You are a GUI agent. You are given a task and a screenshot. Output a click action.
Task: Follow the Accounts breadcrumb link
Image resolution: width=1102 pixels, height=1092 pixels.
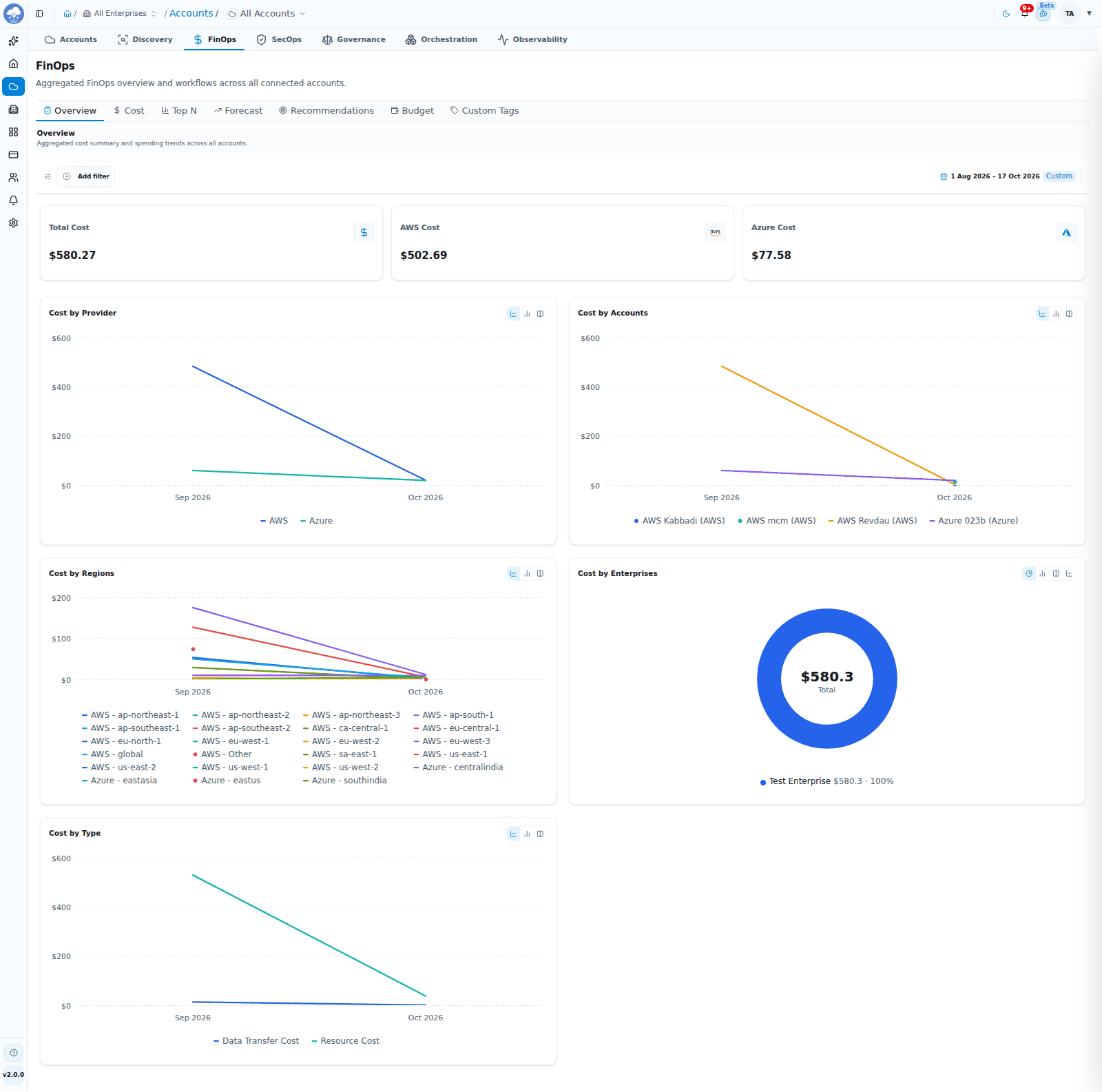pyautogui.click(x=191, y=13)
